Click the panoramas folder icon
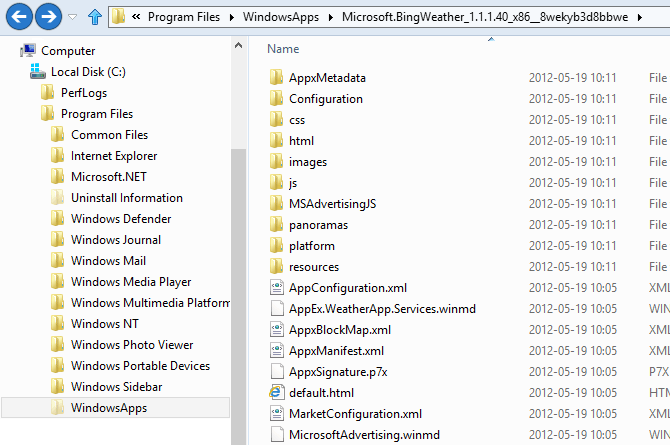The image size is (670, 445). pyautogui.click(x=276, y=224)
